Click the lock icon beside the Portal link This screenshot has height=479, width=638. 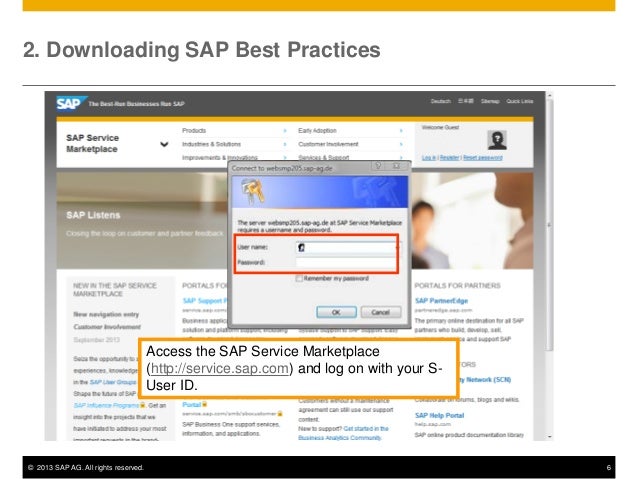[205, 405]
